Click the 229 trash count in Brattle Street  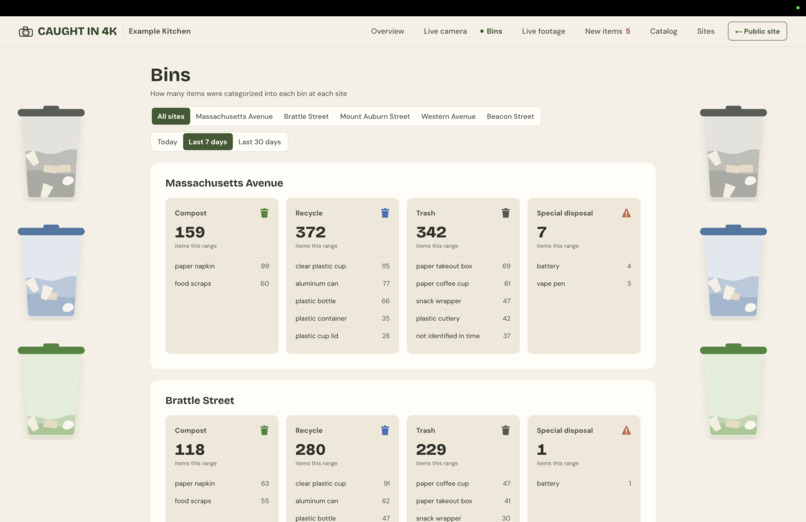point(431,450)
